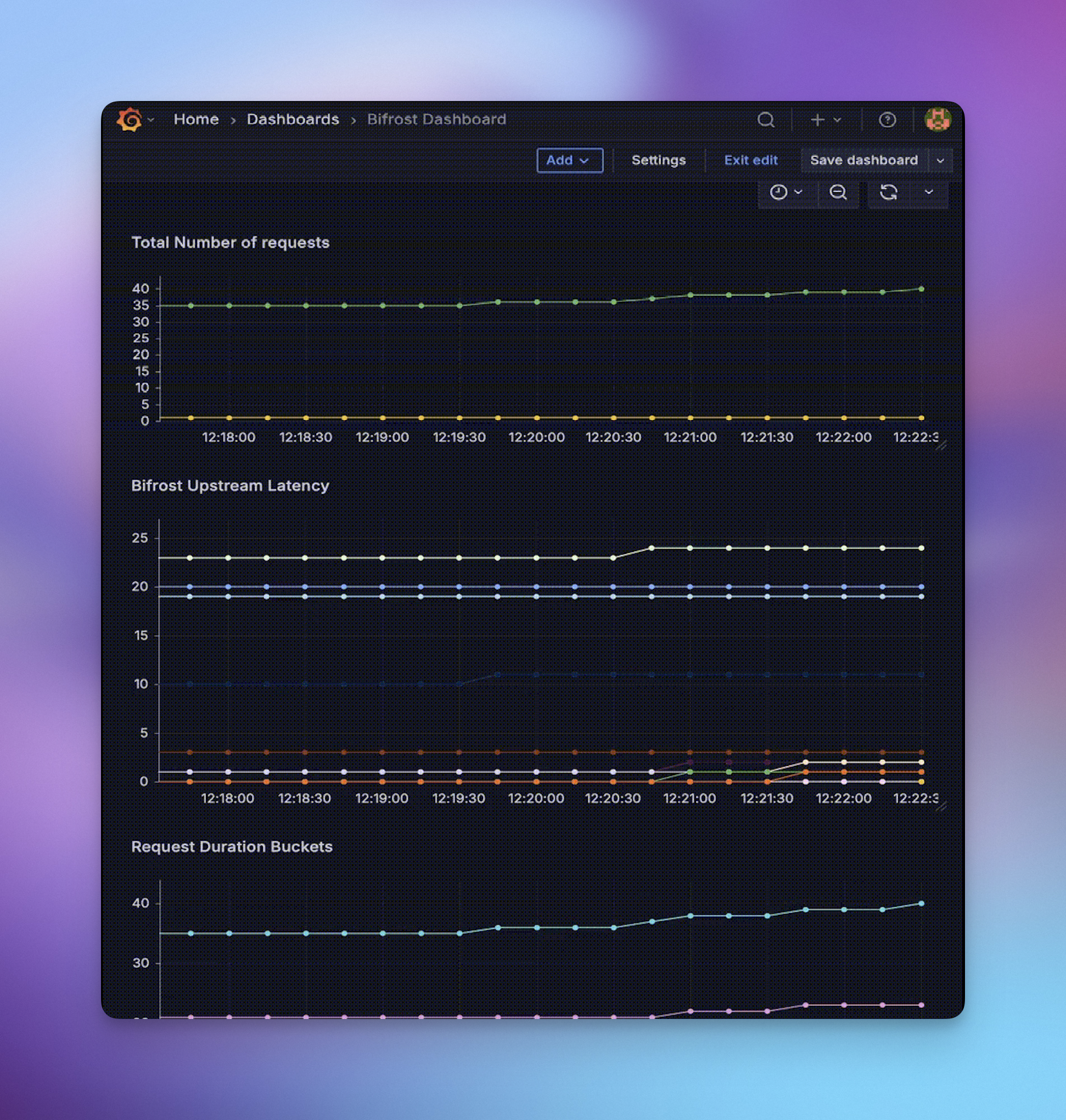Screen dimensions: 1066x1120
Task: Click the Bifrost Upstream Latency panel title
Action: [230, 486]
